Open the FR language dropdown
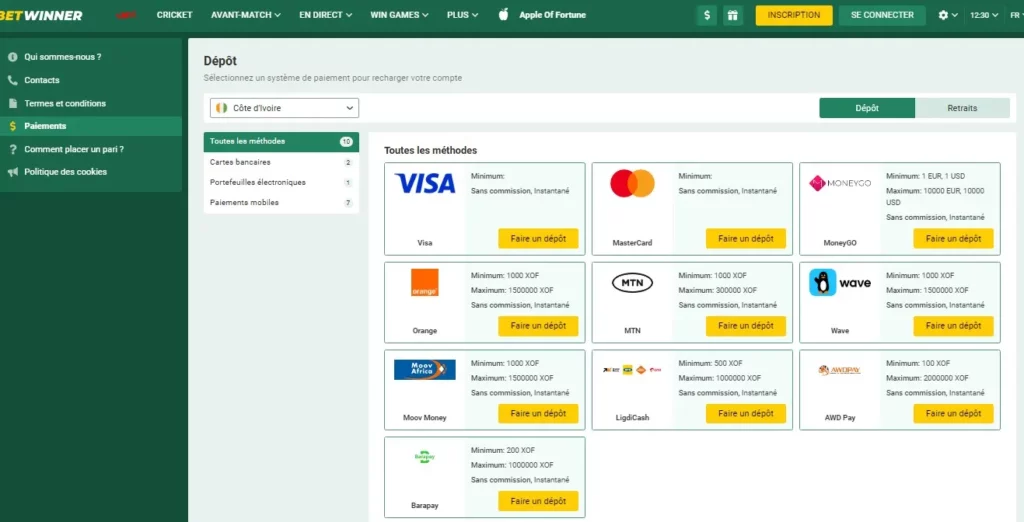The image size is (1024, 522). [x=1017, y=15]
